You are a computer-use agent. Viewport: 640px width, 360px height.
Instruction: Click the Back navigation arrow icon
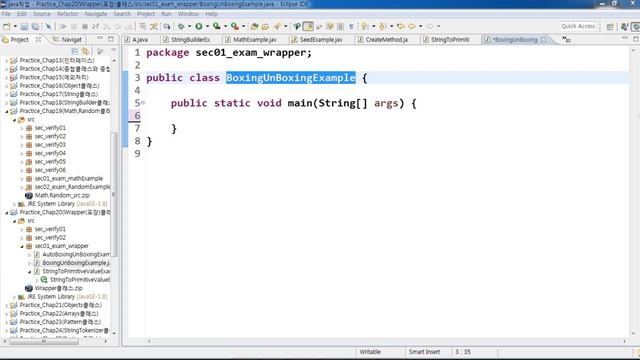412,27
